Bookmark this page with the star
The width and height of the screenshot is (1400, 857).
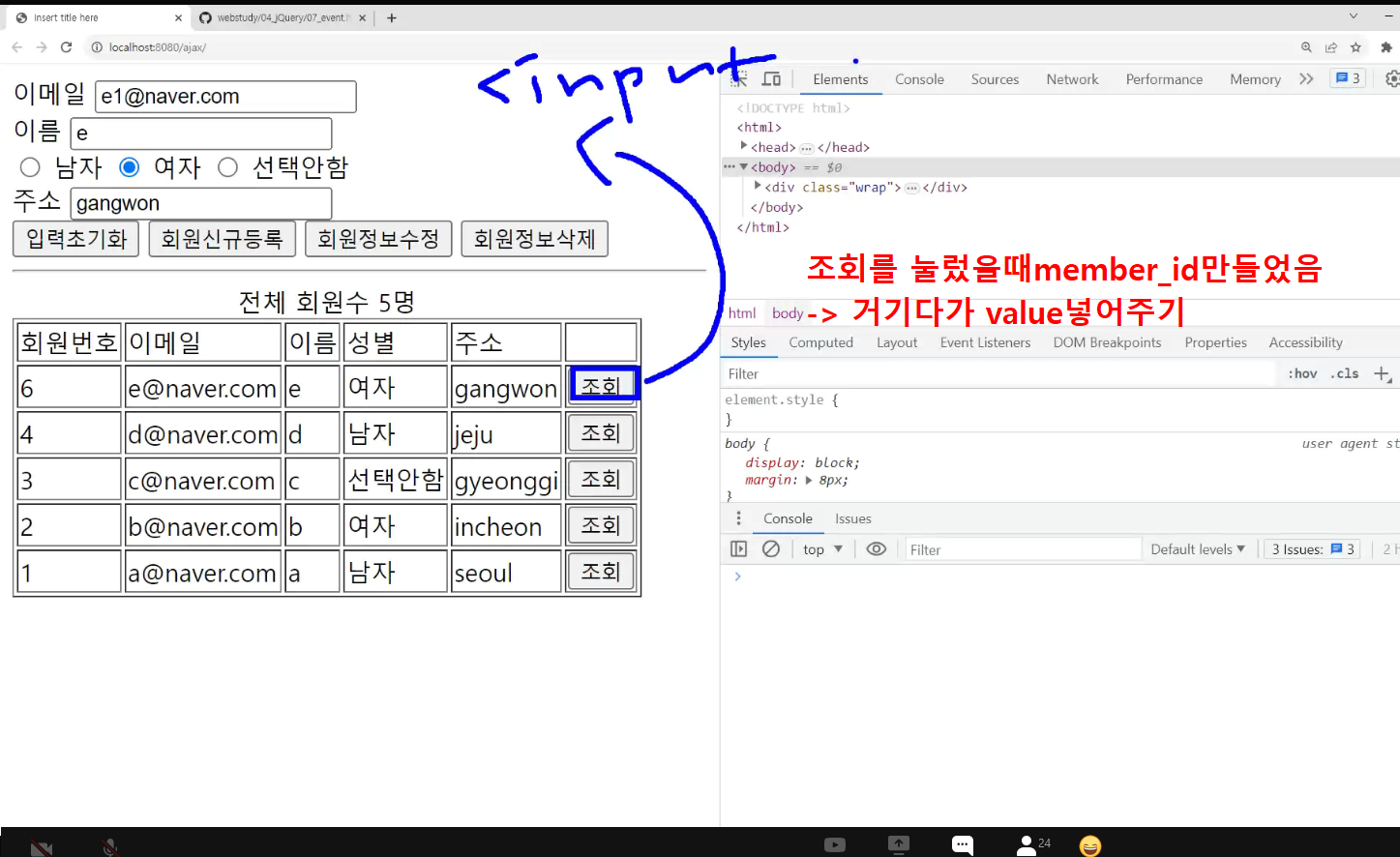tap(1355, 46)
